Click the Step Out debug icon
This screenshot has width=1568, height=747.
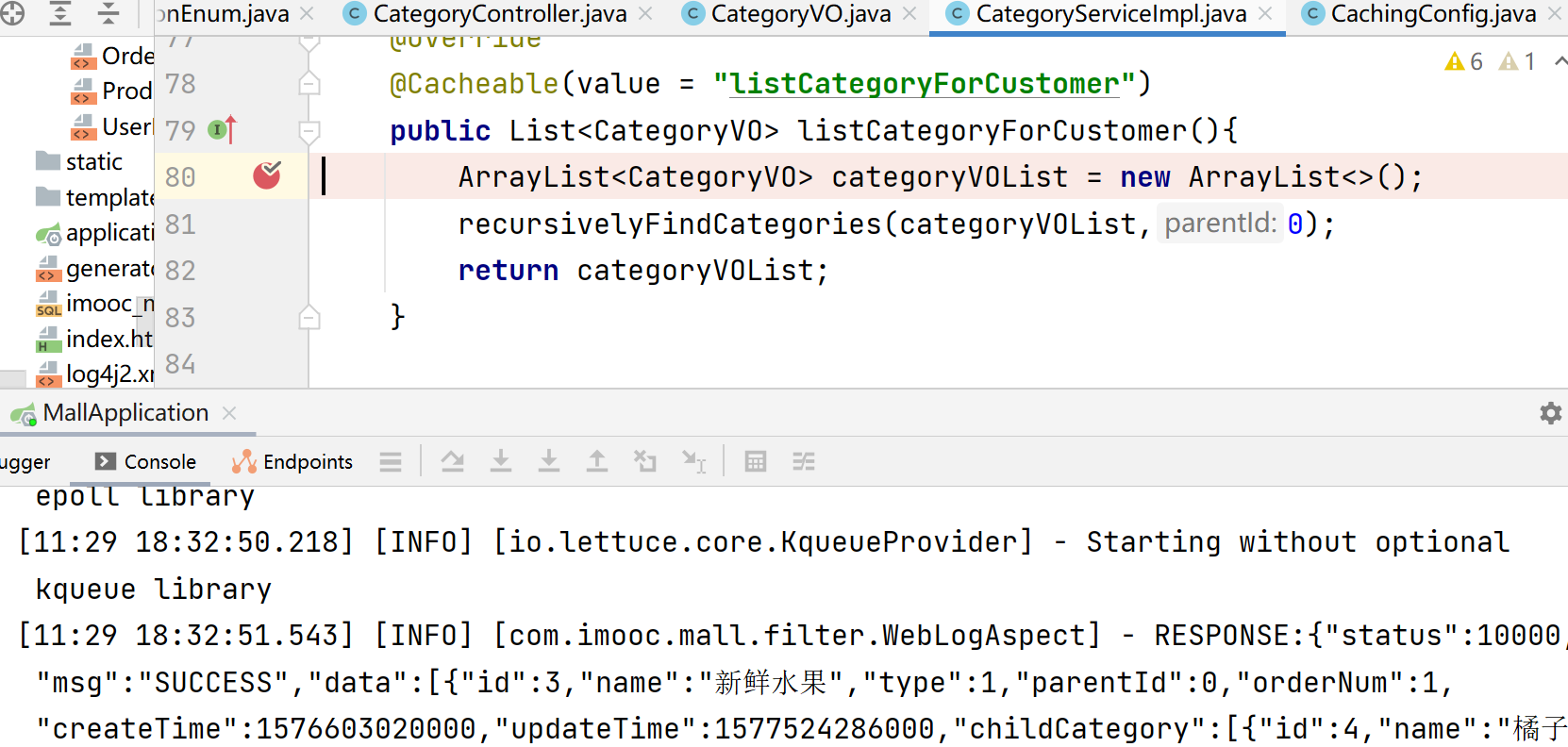(x=597, y=461)
